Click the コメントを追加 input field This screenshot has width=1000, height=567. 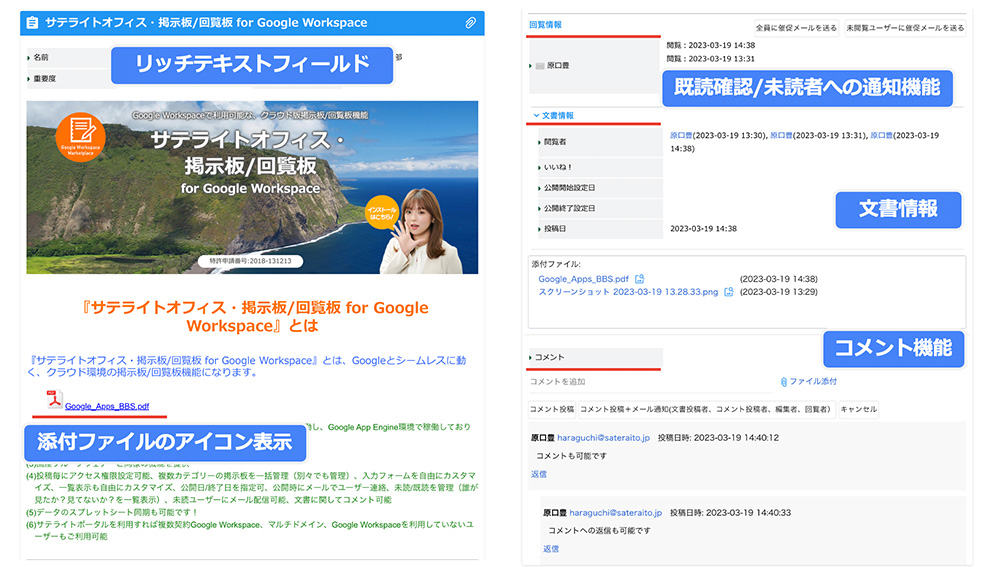651,381
